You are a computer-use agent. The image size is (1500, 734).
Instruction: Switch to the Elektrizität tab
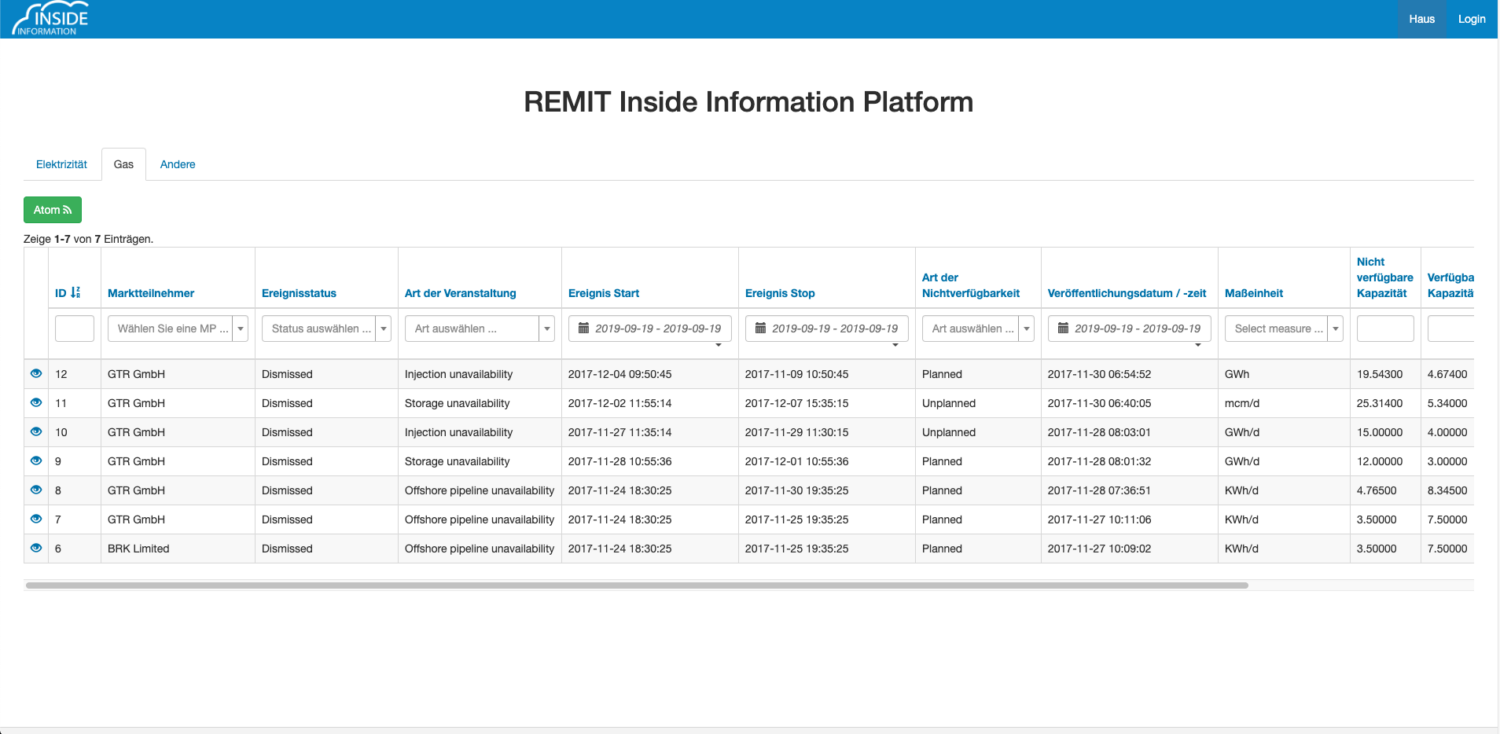[x=62, y=163]
